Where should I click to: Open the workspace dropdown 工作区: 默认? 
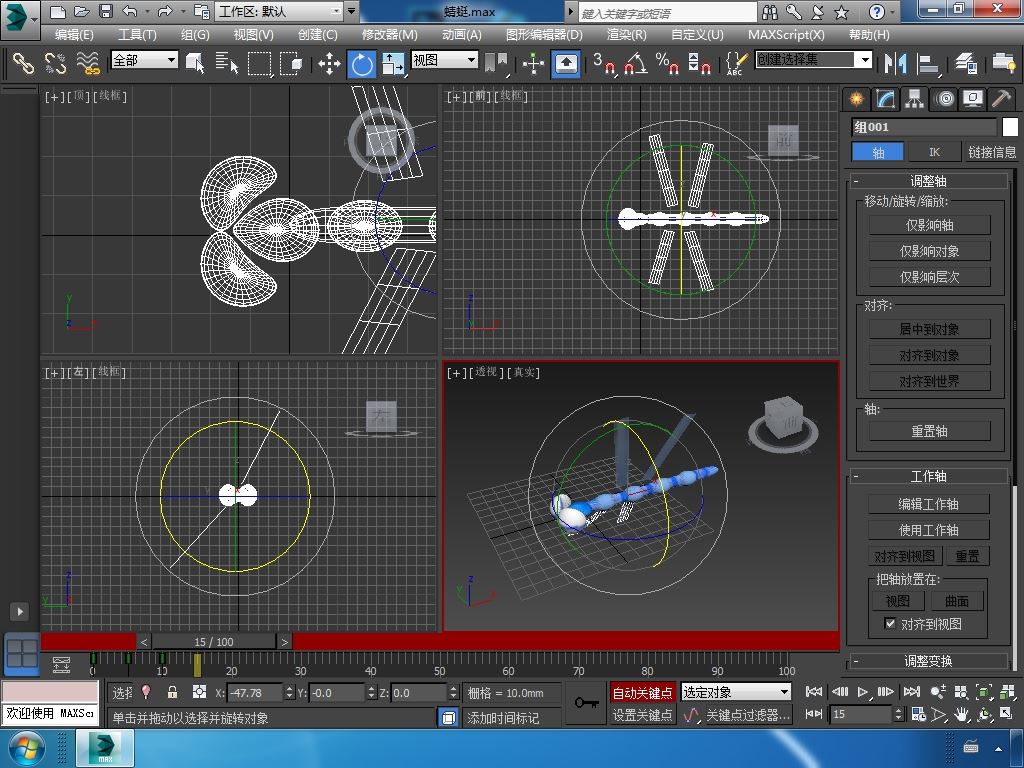tap(280, 11)
